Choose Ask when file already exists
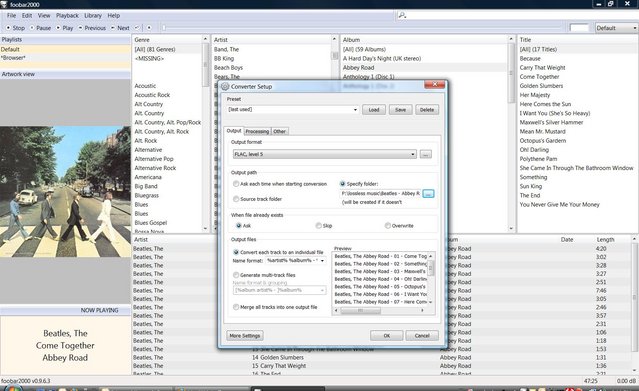639x391 pixels. [x=238, y=225]
